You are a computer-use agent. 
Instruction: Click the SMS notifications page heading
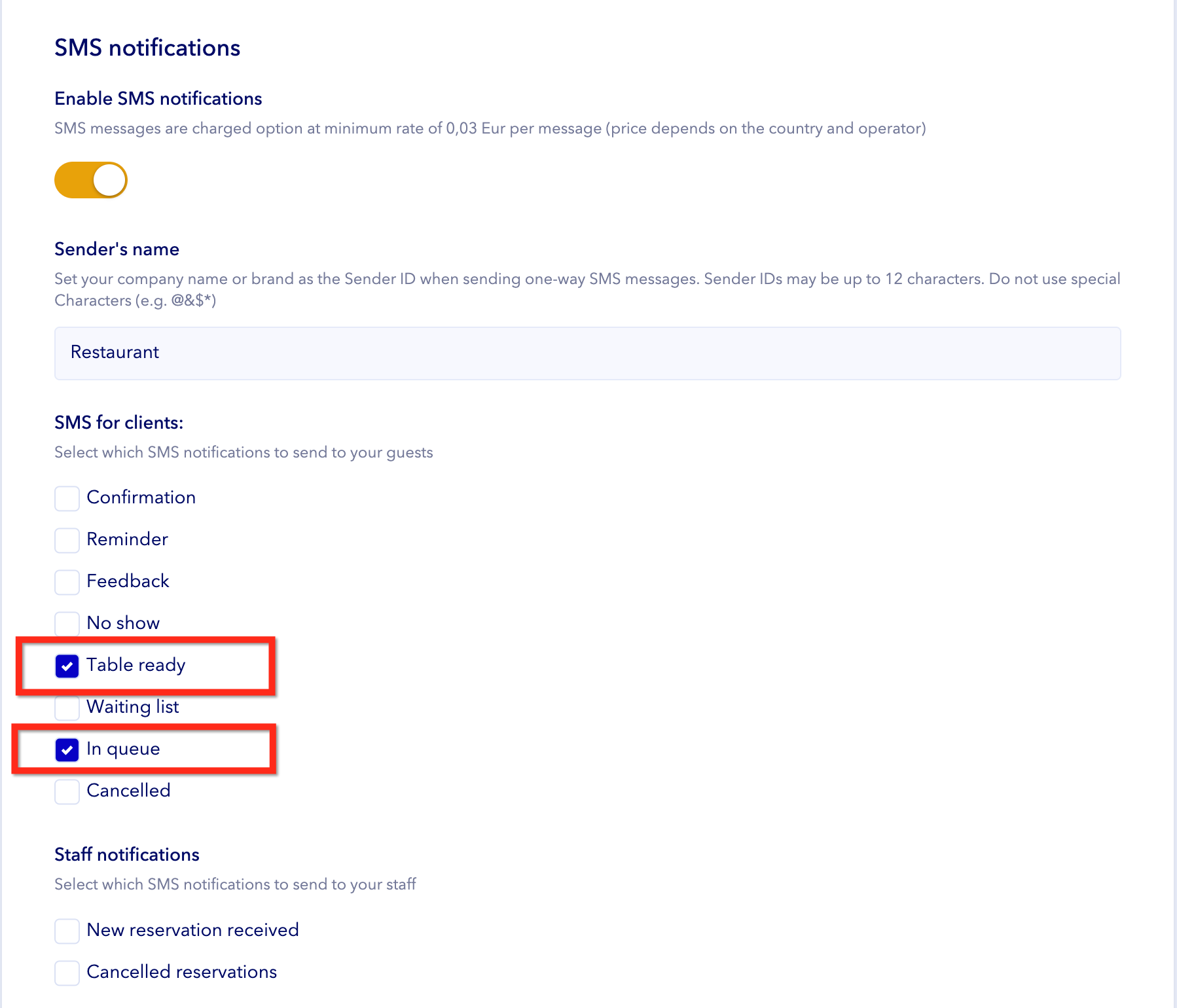[x=147, y=48]
